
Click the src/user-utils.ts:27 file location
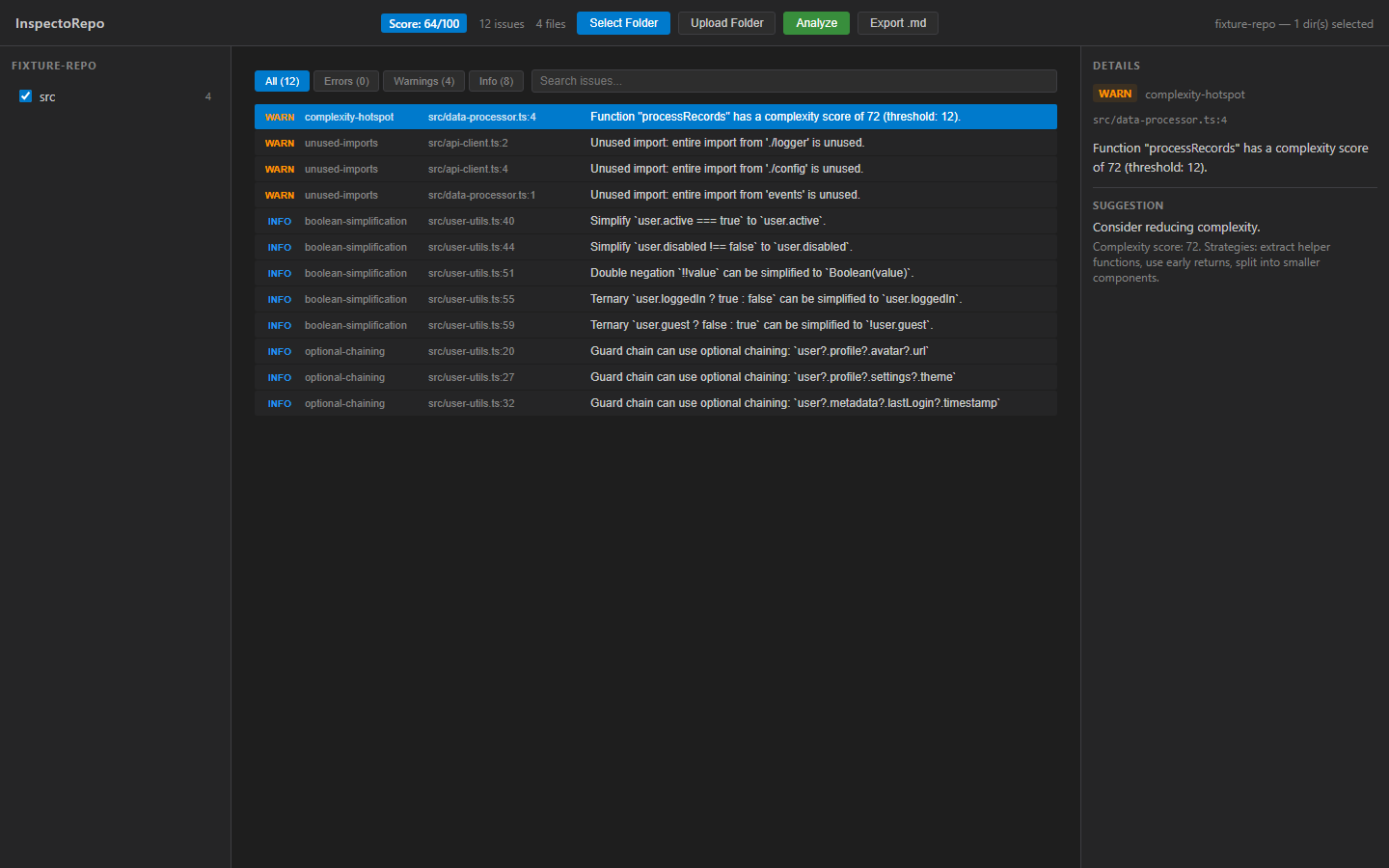click(x=472, y=377)
